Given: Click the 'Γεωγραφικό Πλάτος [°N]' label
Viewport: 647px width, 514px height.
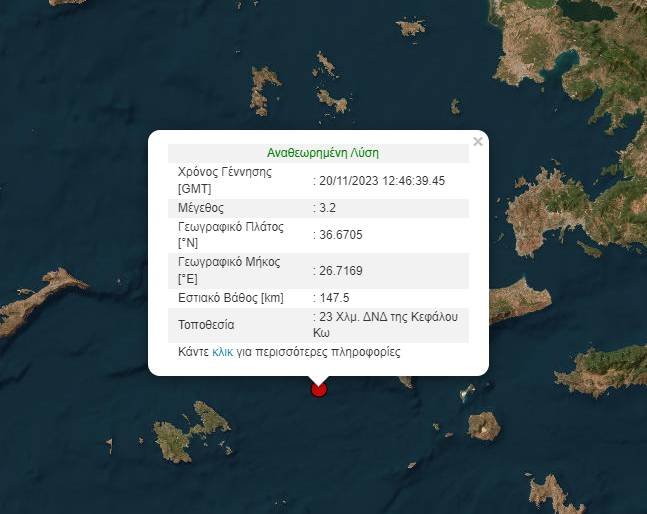Looking at the screenshot, I should click(230, 235).
